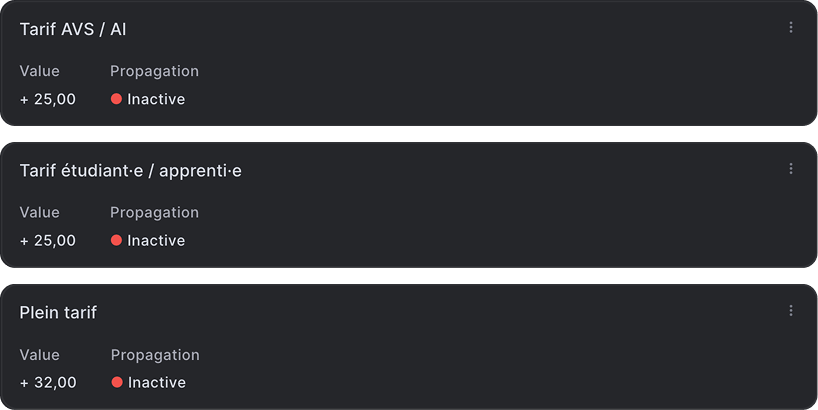Click the + 32,00 value in Plein tarif

coord(48,382)
